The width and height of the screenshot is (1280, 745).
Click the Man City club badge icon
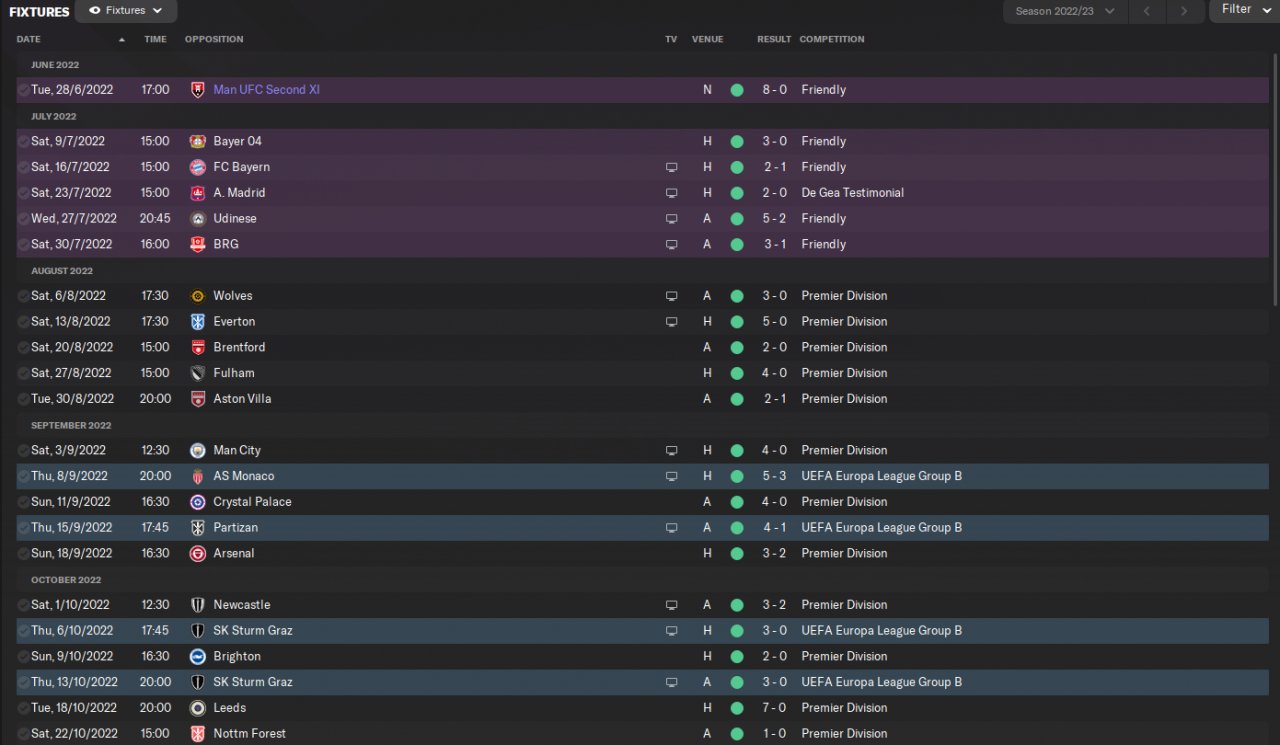point(197,450)
